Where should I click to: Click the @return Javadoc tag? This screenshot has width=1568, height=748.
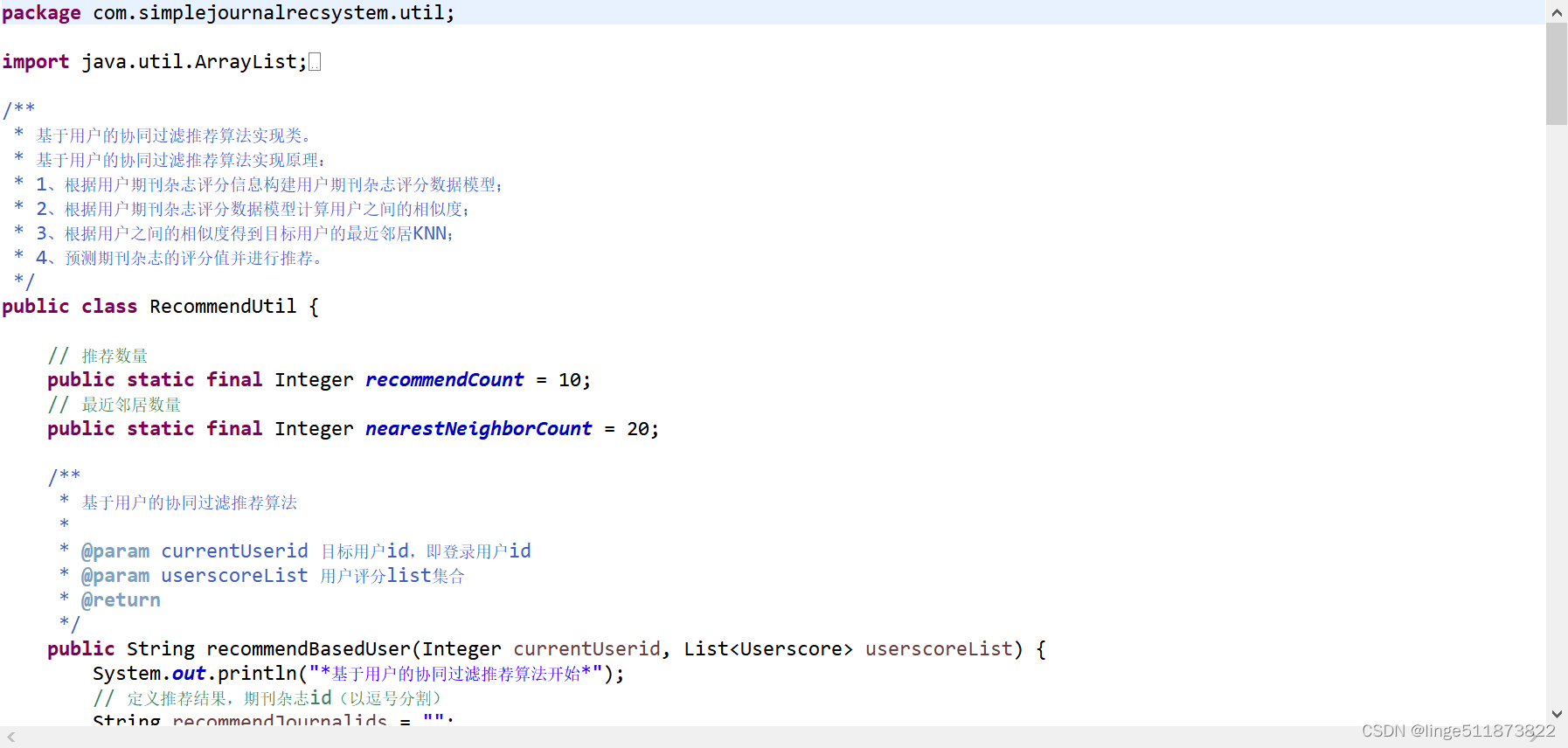pyautogui.click(x=121, y=600)
